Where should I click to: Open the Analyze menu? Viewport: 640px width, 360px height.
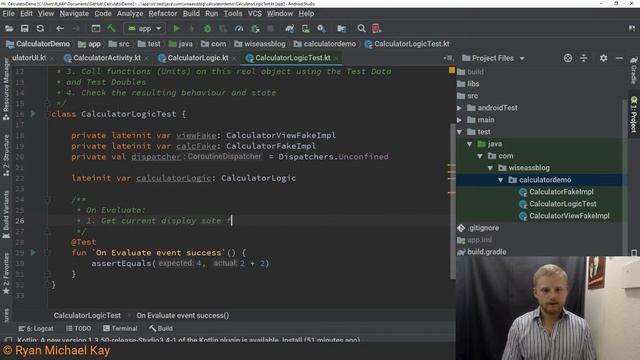pyautogui.click(x=130, y=13)
